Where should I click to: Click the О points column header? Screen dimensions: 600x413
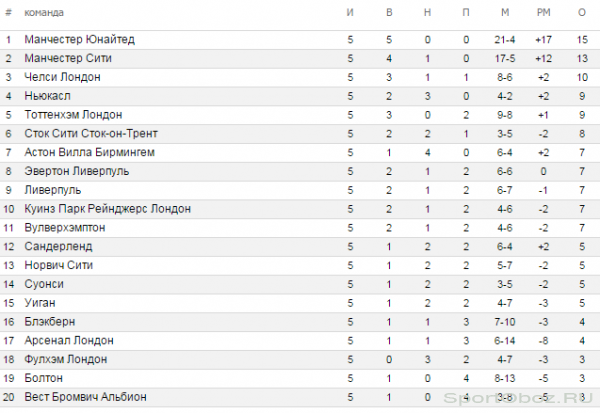582,13
